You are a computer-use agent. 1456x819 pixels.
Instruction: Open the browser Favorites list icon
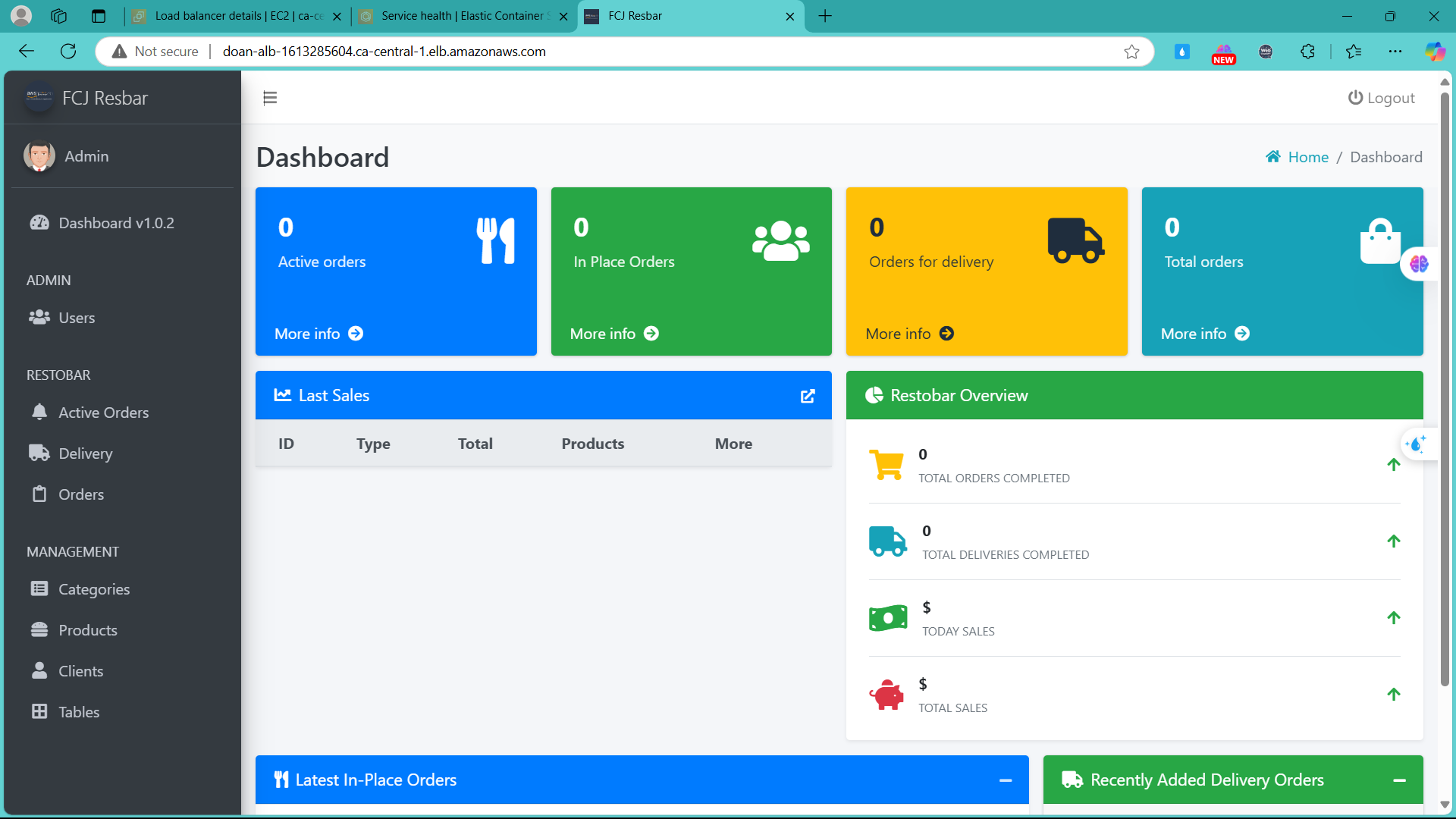[x=1354, y=52]
